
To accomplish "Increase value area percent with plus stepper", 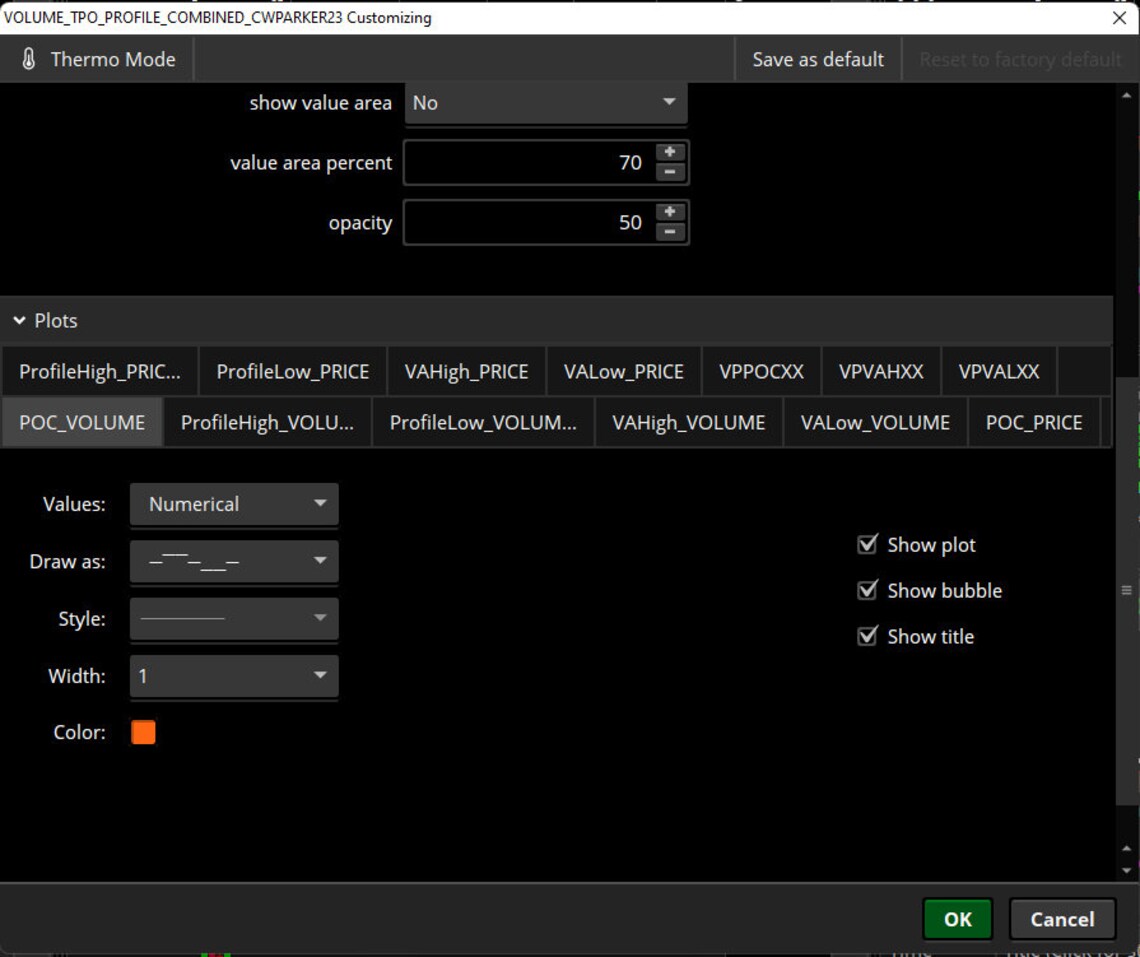I will click(x=670, y=153).
